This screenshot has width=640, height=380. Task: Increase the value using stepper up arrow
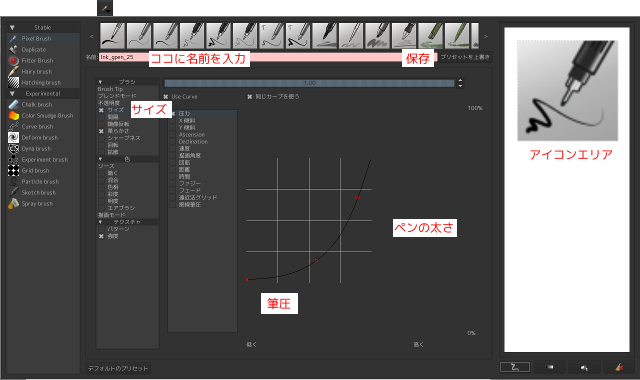coord(460,81)
